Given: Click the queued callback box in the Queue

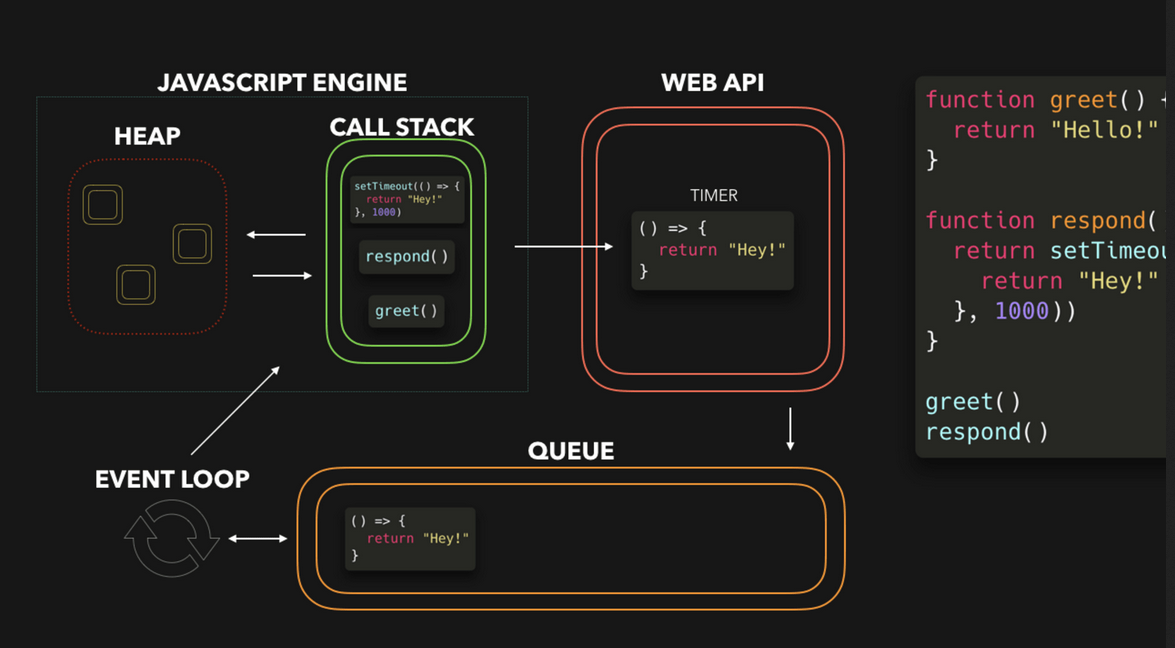Looking at the screenshot, I should pyautogui.click(x=410, y=538).
